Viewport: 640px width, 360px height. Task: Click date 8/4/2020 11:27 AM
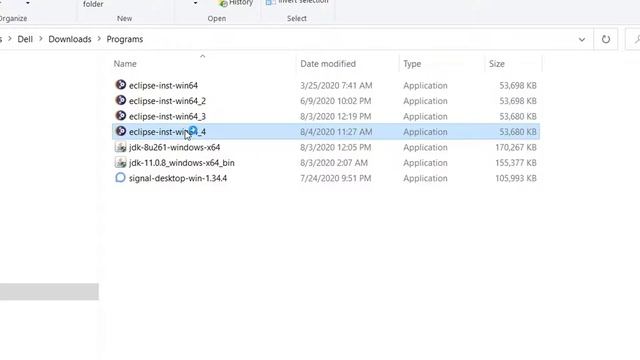(x=336, y=132)
